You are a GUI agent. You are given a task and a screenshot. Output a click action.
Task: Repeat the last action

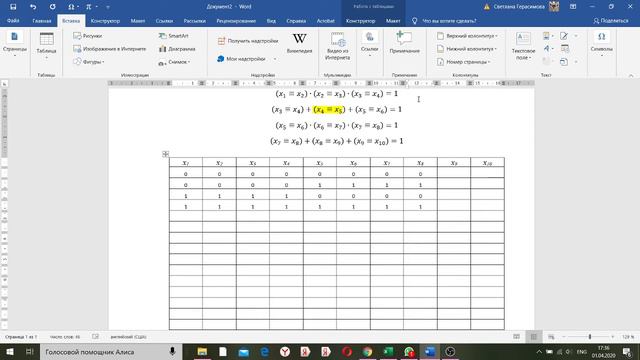point(53,7)
